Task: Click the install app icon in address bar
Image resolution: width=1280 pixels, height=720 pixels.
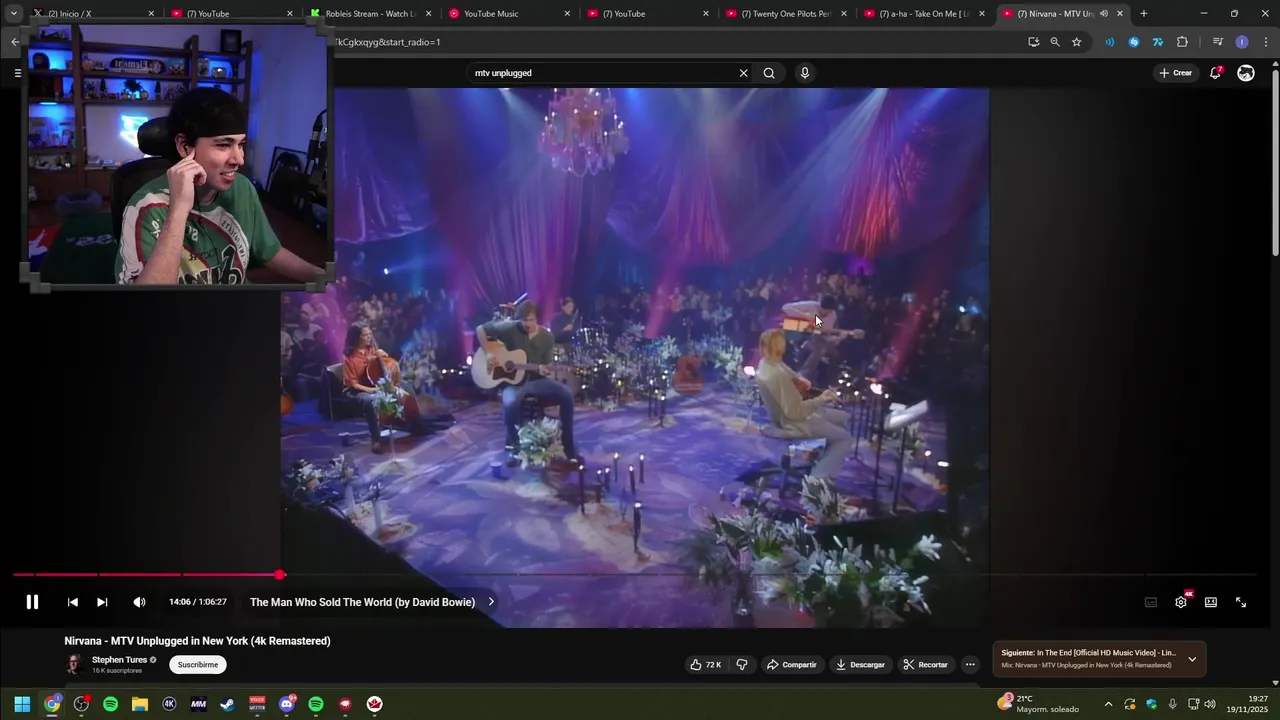Action: tap(1033, 42)
